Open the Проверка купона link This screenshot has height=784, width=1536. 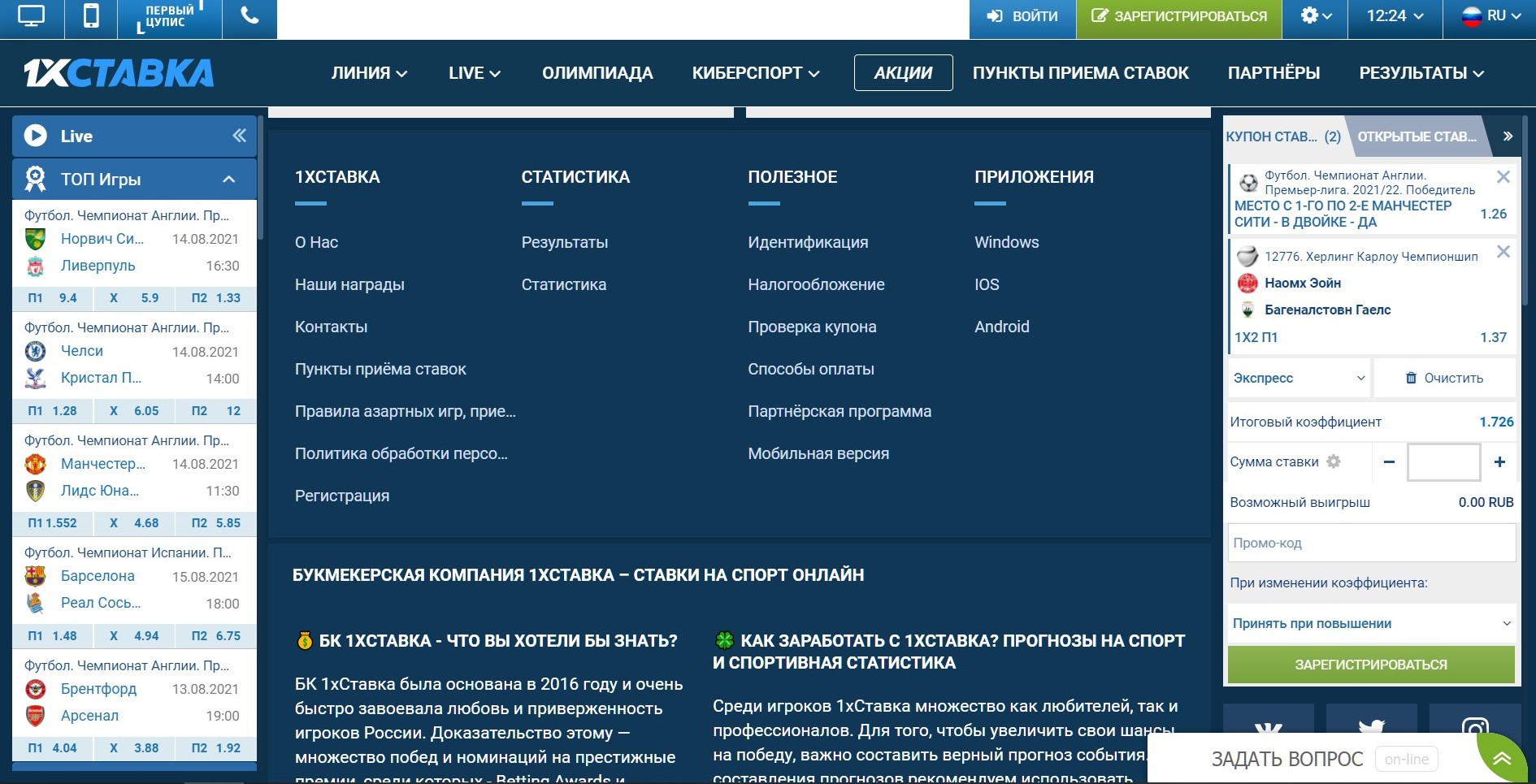pos(812,327)
